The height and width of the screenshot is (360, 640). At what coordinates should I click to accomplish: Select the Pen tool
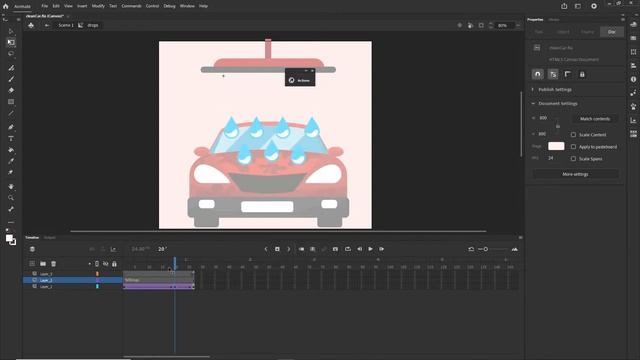click(11, 127)
